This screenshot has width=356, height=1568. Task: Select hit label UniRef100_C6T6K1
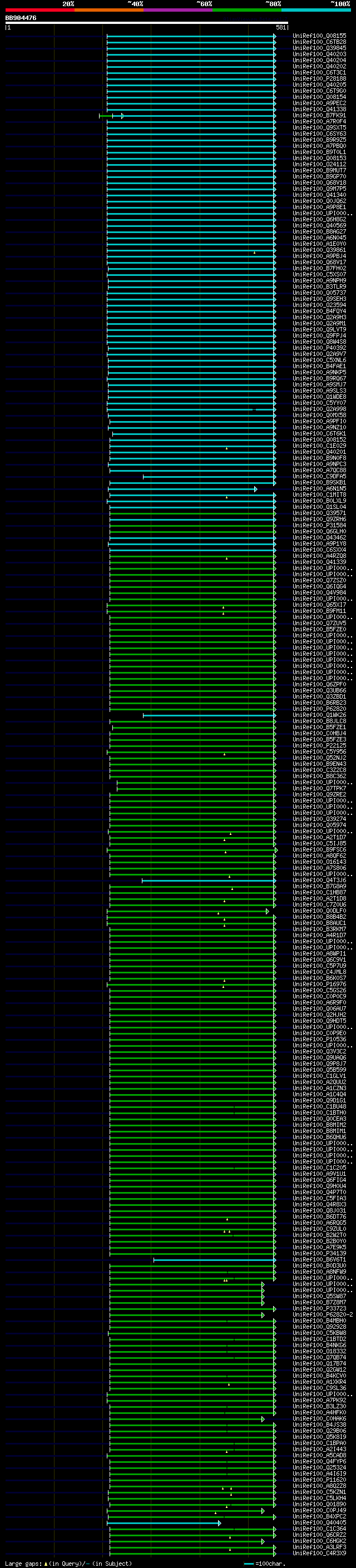point(319,433)
